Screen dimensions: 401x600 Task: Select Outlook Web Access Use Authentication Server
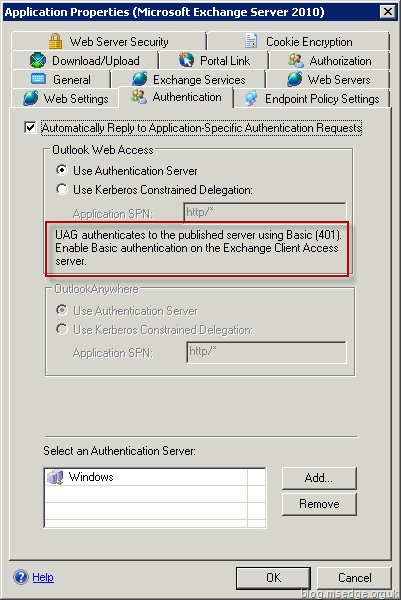pos(62,170)
